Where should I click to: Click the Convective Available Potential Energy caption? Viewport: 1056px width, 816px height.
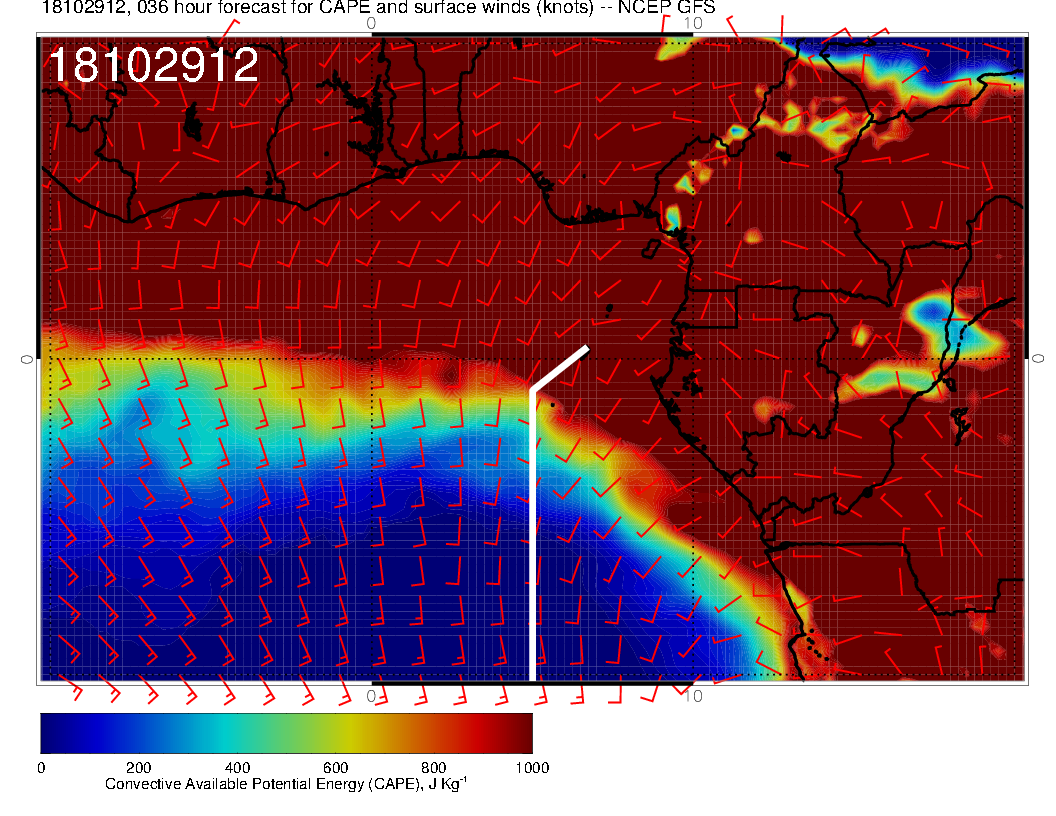coord(286,784)
